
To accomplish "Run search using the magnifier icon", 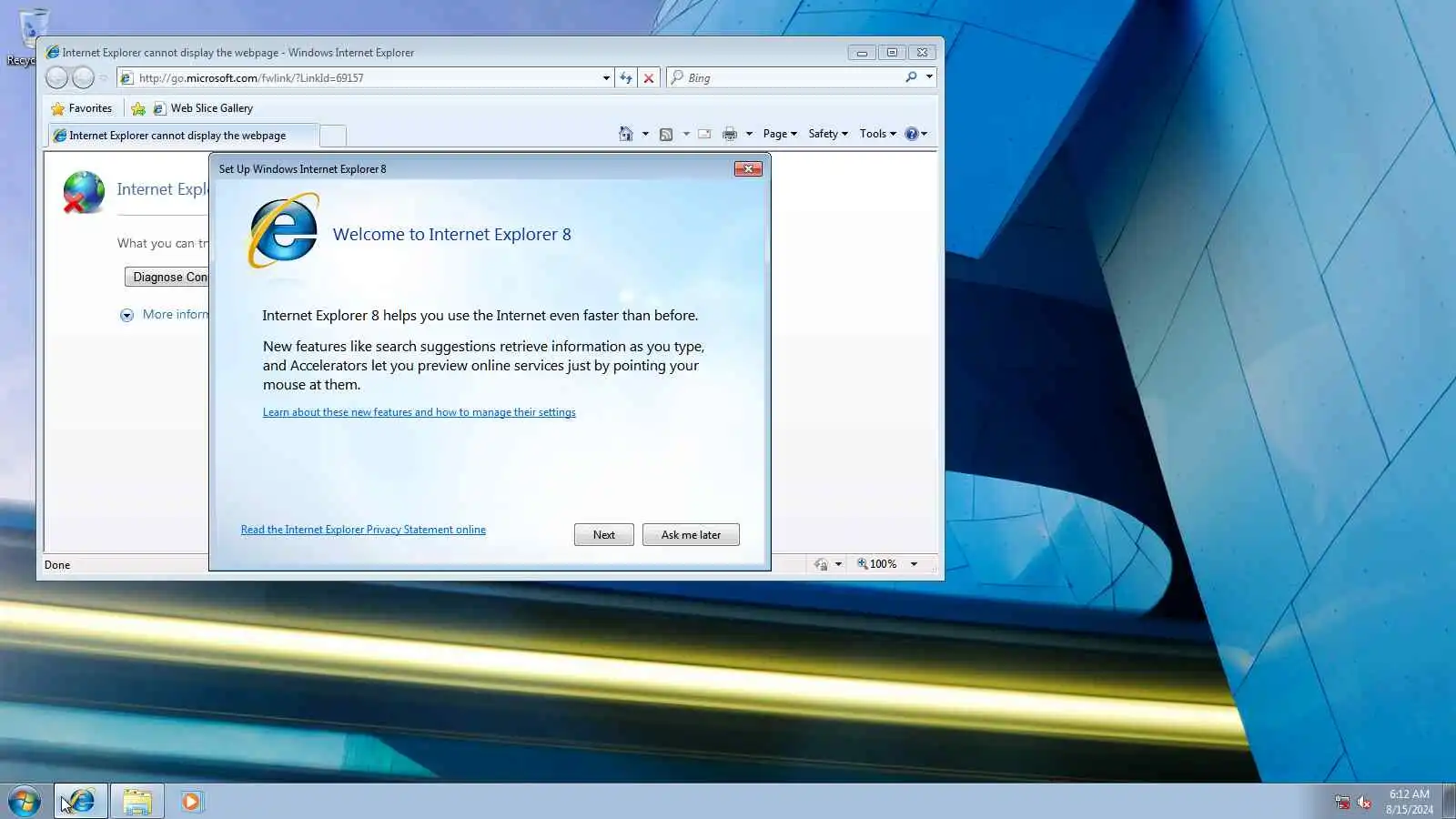I will [911, 77].
